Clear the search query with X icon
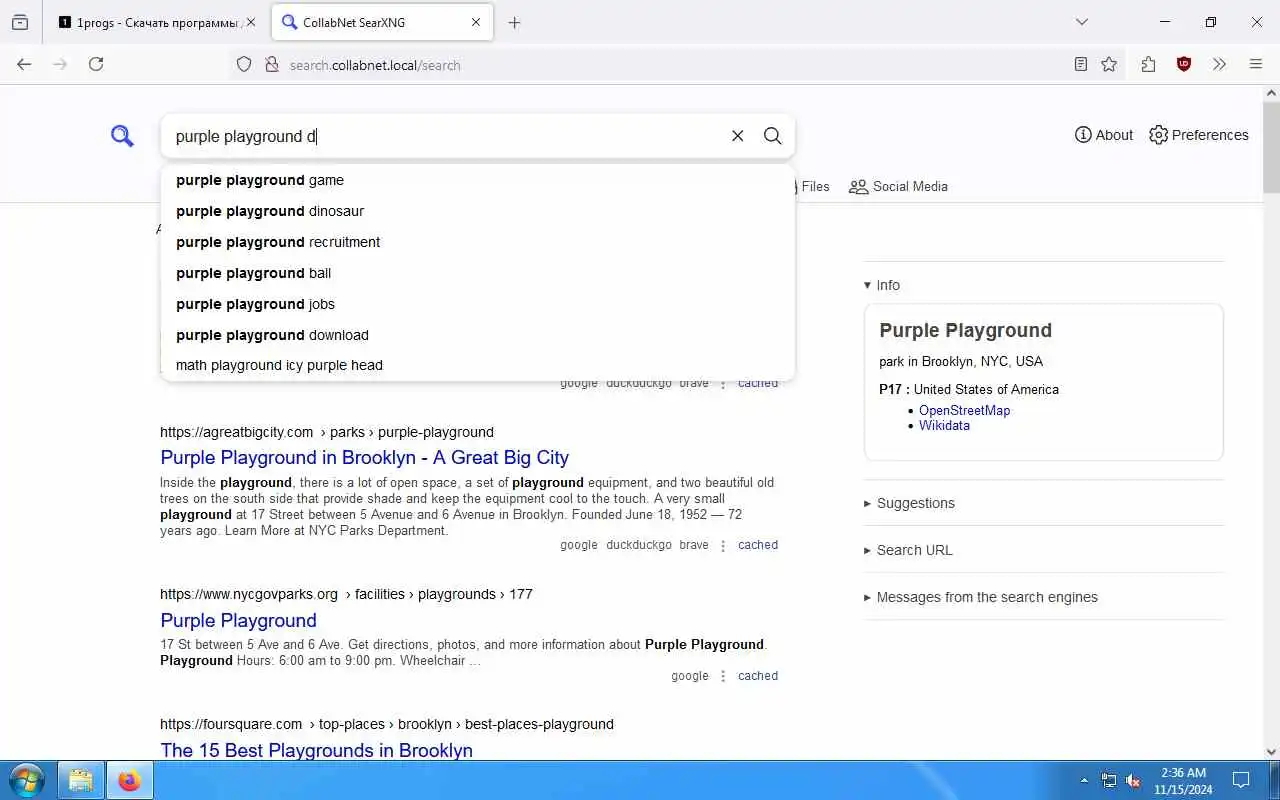The height and width of the screenshot is (800, 1280). tap(738, 136)
